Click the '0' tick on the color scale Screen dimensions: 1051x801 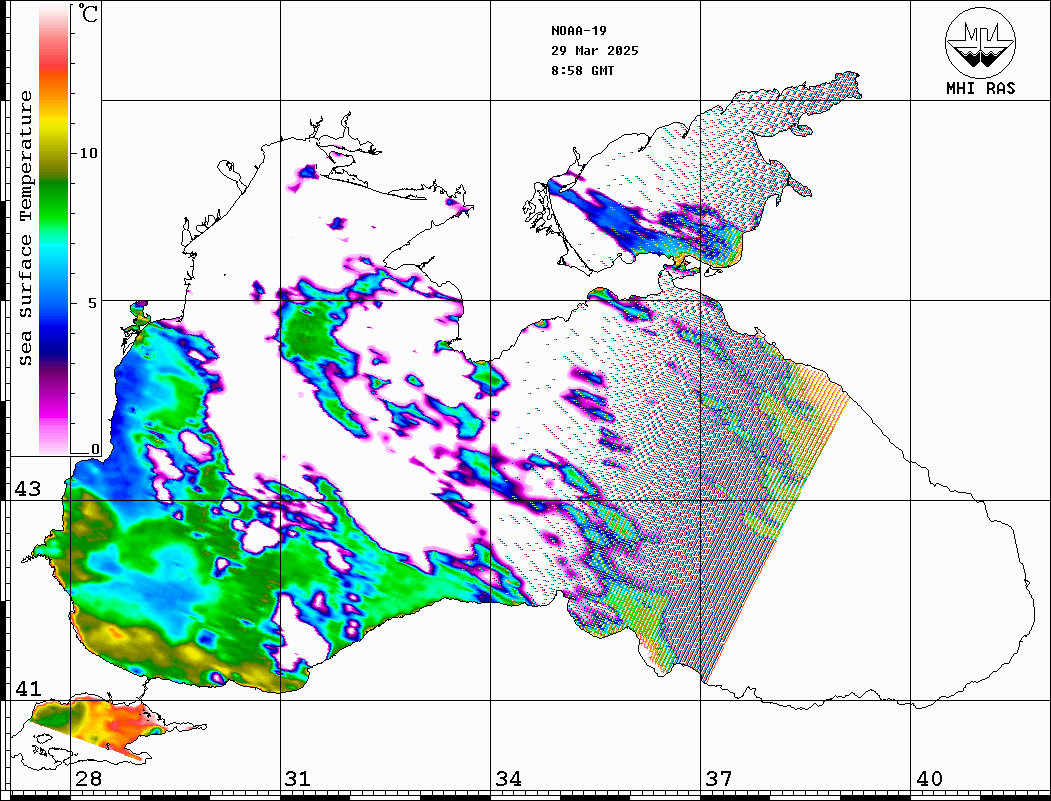95,449
